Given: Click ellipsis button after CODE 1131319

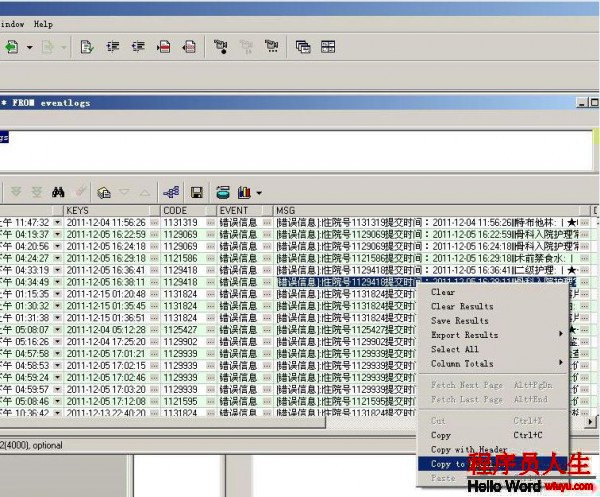Looking at the screenshot, I should pyautogui.click(x=211, y=222).
